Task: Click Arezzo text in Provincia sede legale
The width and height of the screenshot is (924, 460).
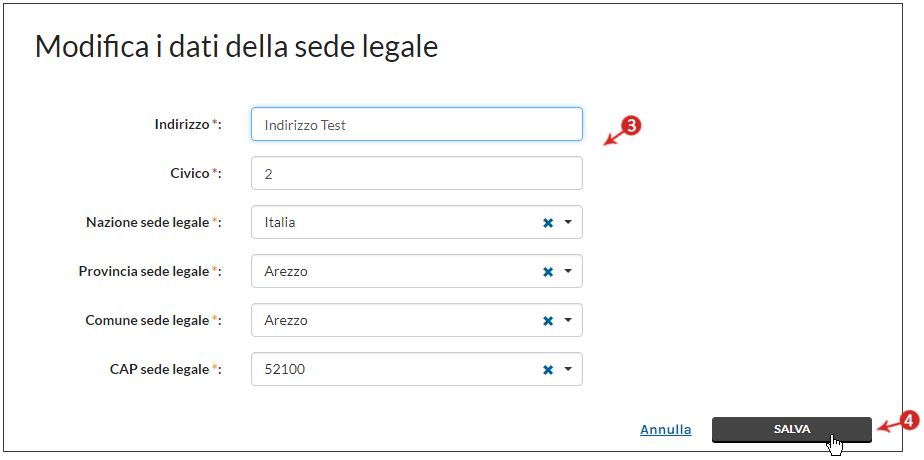Action: click(286, 272)
